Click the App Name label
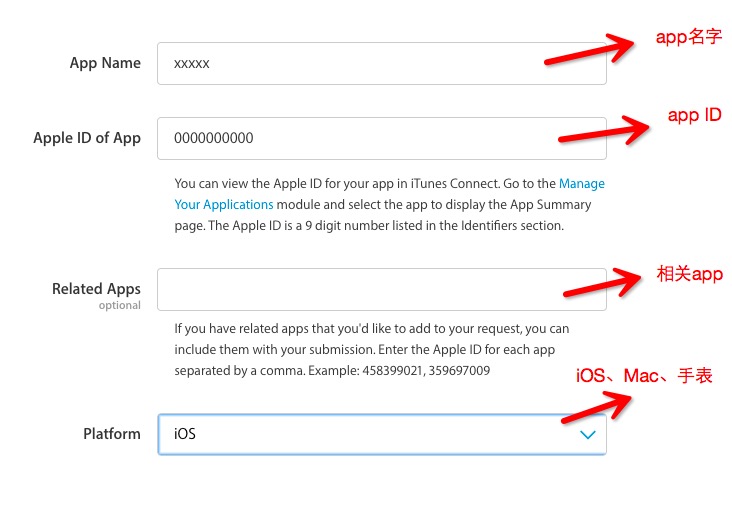Image resolution: width=732 pixels, height=508 pixels. coord(105,63)
